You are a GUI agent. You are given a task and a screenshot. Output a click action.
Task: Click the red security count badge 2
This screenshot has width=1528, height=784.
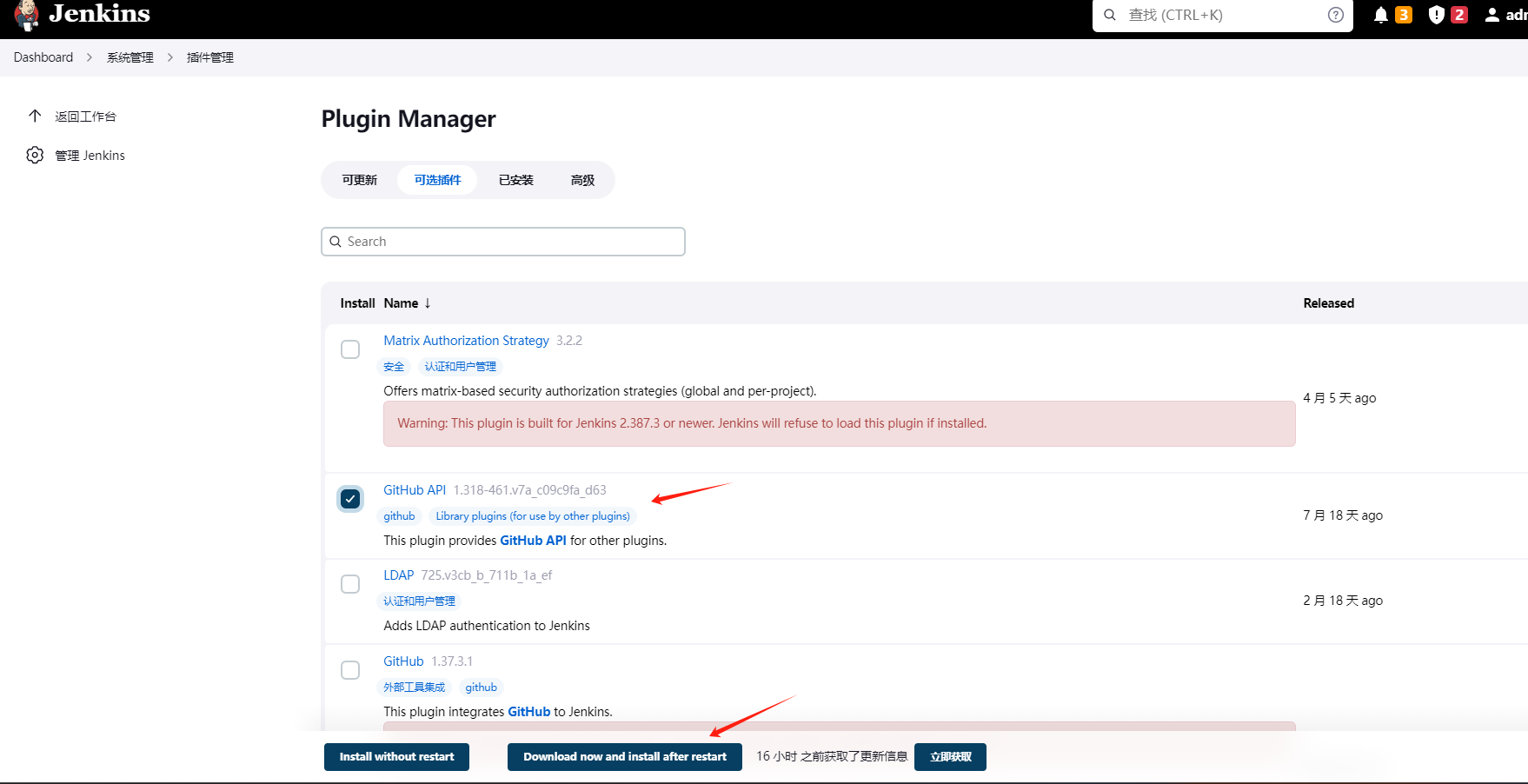coord(1459,15)
